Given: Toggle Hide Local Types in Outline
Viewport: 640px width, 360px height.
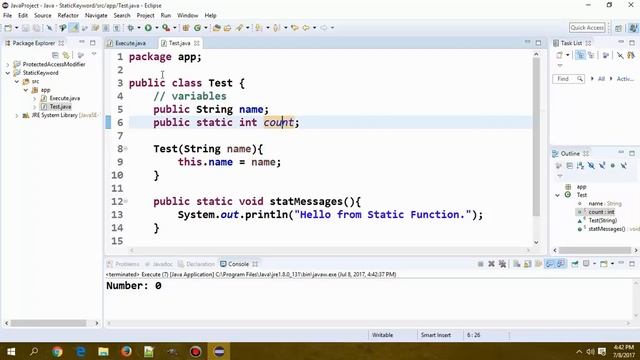Looking at the screenshot, I should pyautogui.click(x=624, y=165).
